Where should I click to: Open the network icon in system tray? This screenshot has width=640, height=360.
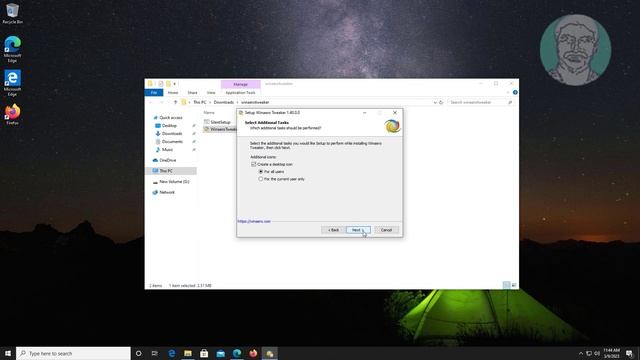point(589,353)
